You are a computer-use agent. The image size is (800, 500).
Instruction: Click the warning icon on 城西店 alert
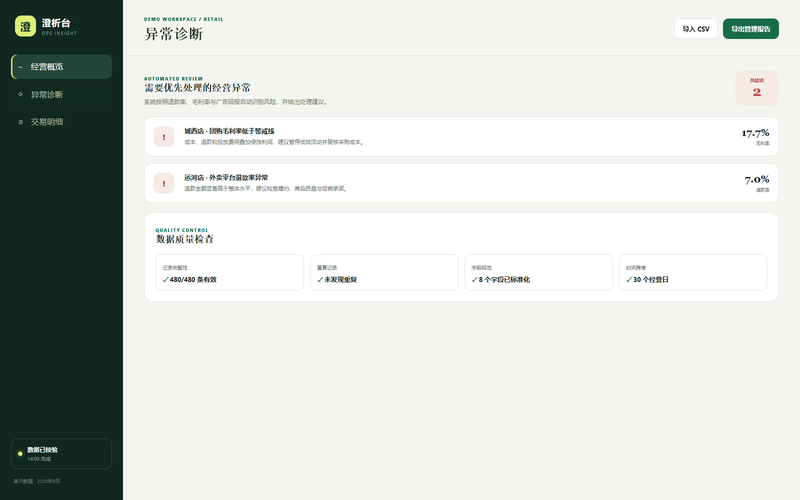pos(164,137)
